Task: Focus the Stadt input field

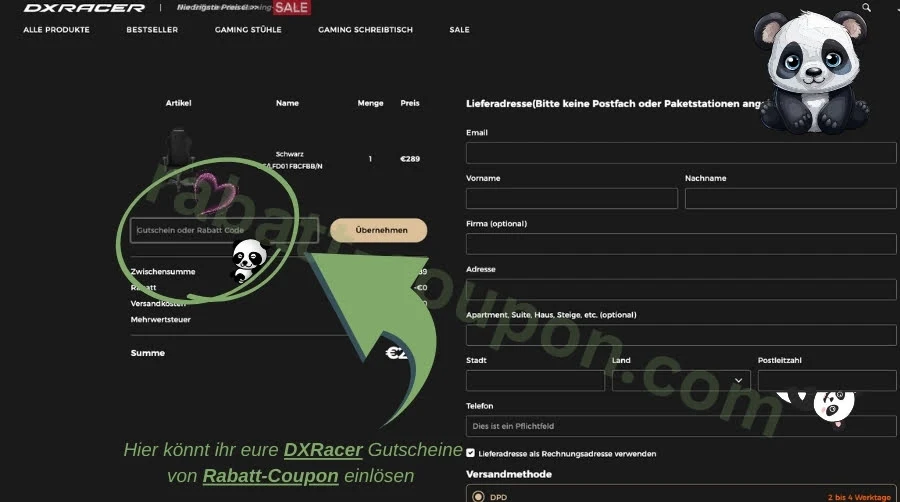Action: tap(536, 380)
